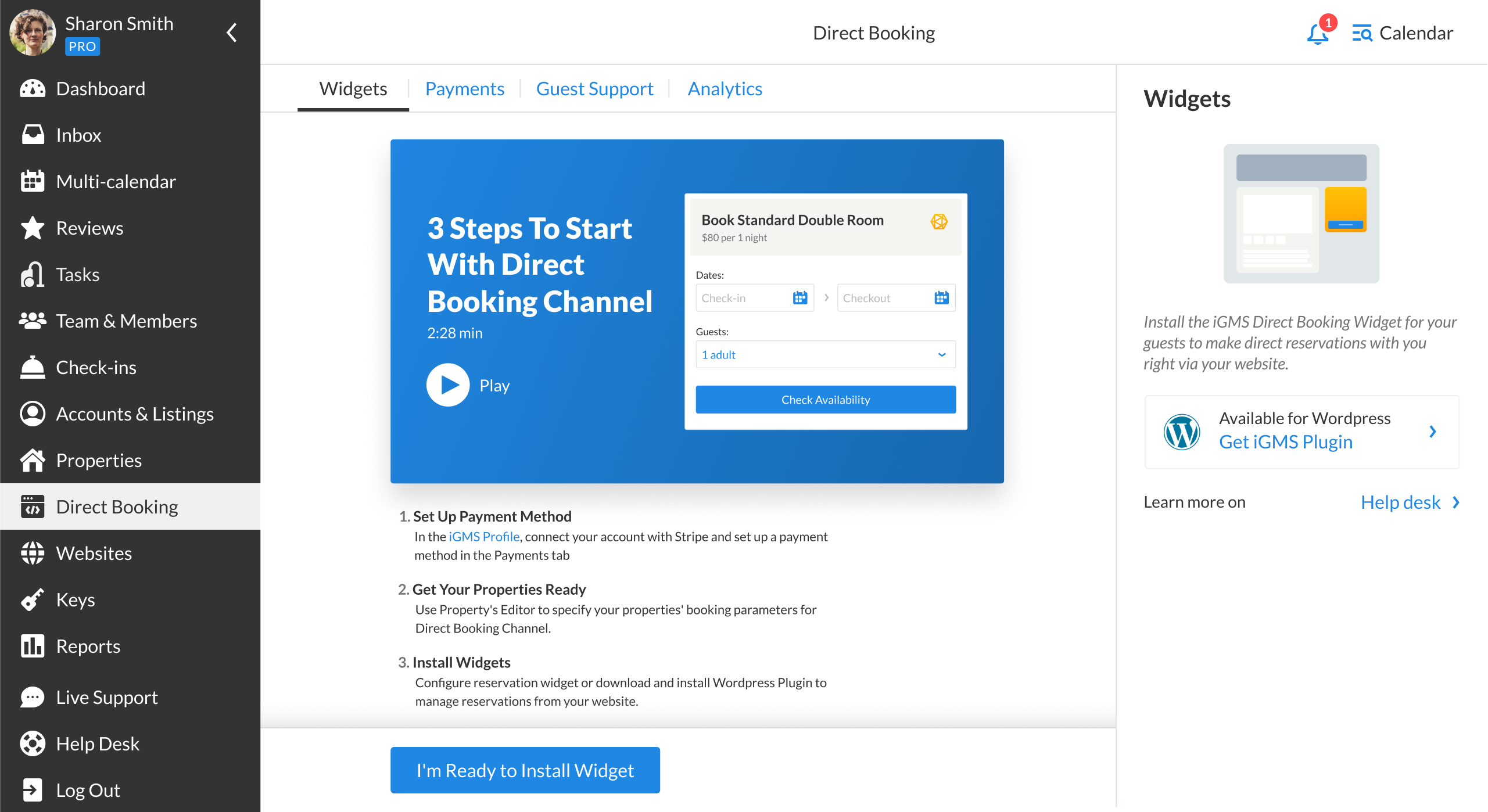The width and height of the screenshot is (1488, 812).
Task: Click the notification bell icon
Action: [1317, 34]
